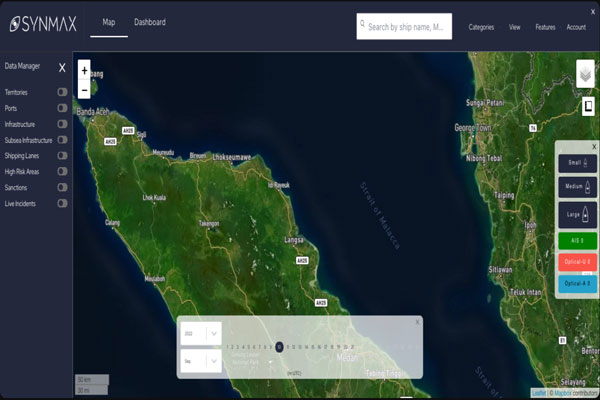The height and width of the screenshot is (400, 600).
Task: Toggle the Territories layer switch
Action: 62,92
